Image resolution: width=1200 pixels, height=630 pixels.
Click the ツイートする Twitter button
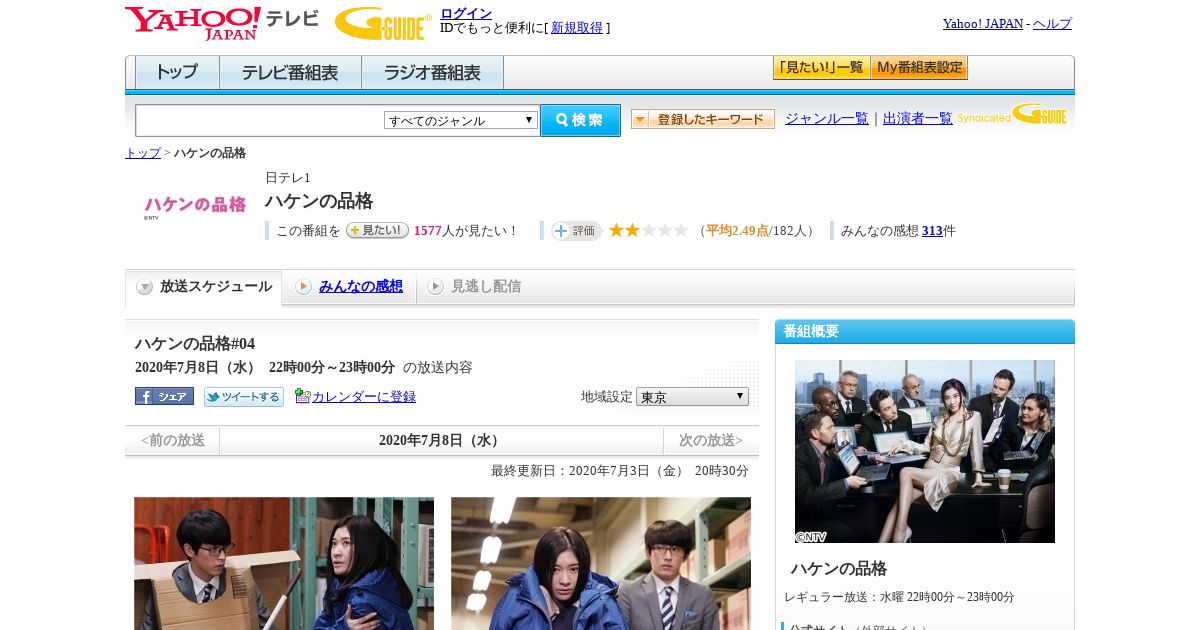244,397
